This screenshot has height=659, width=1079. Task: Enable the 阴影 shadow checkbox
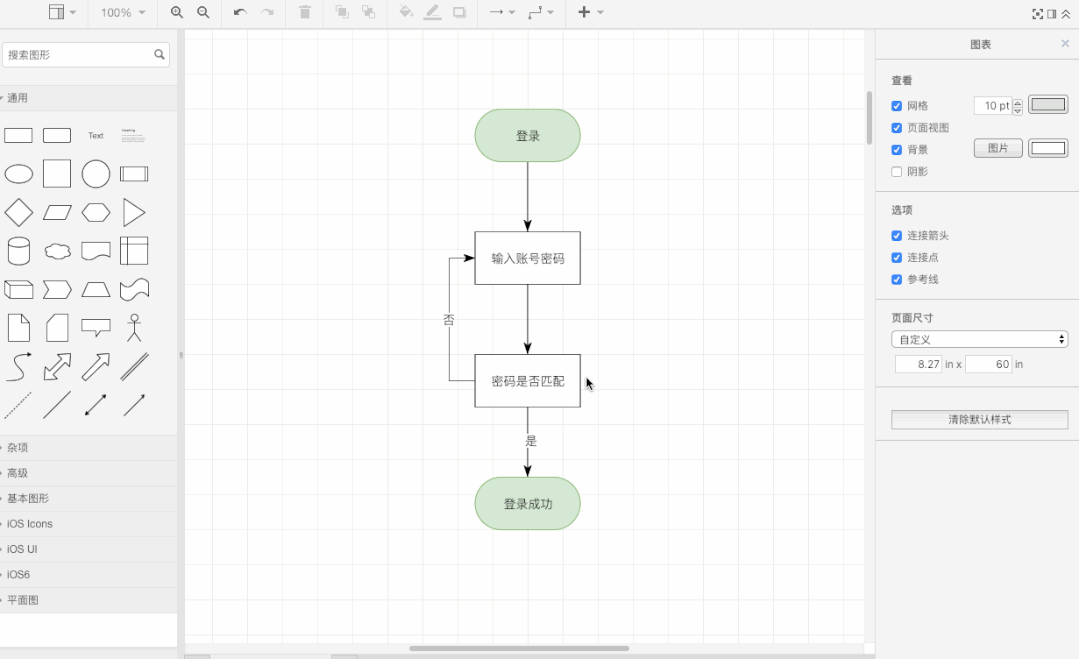[x=897, y=172]
